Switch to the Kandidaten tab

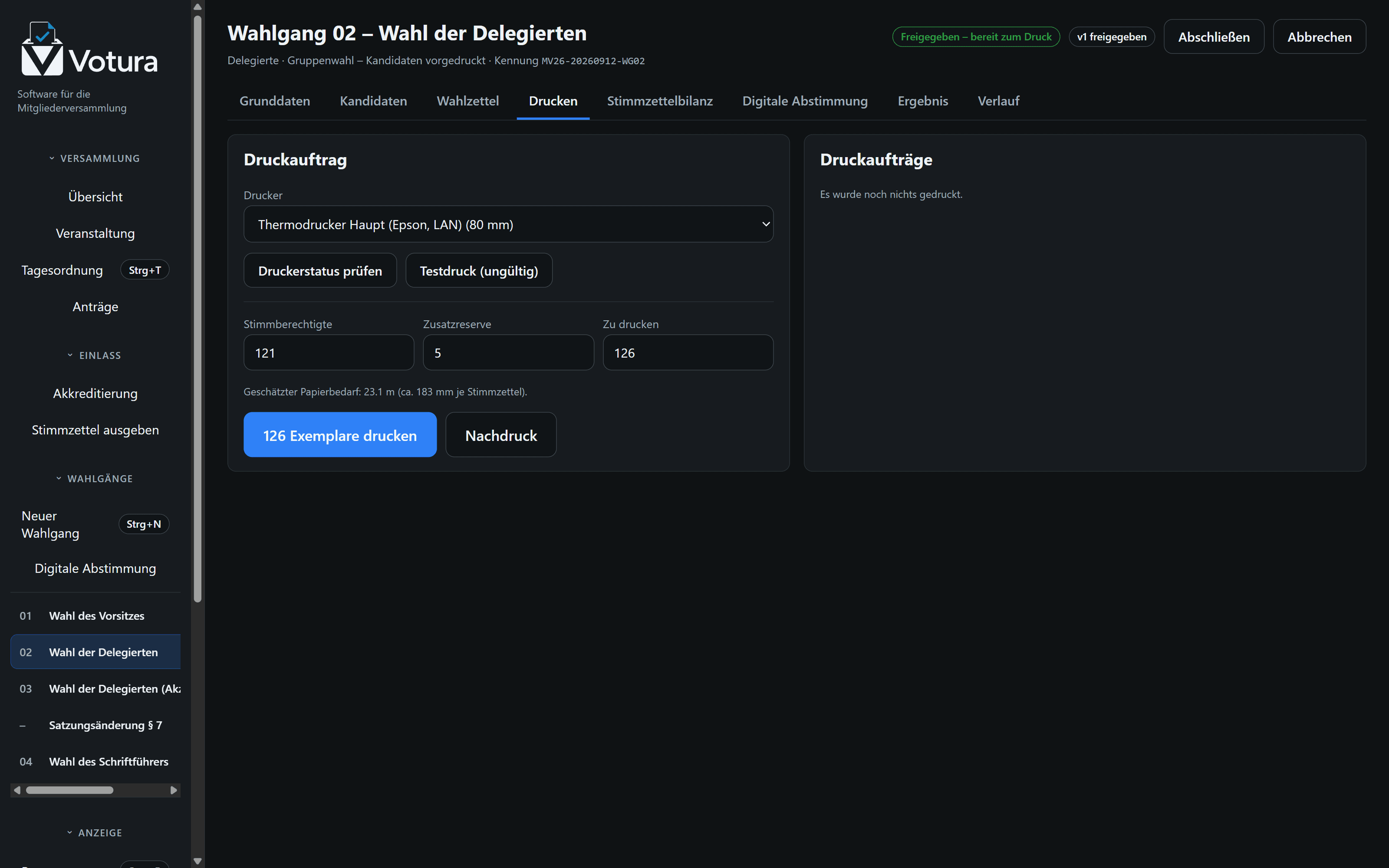coord(373,101)
